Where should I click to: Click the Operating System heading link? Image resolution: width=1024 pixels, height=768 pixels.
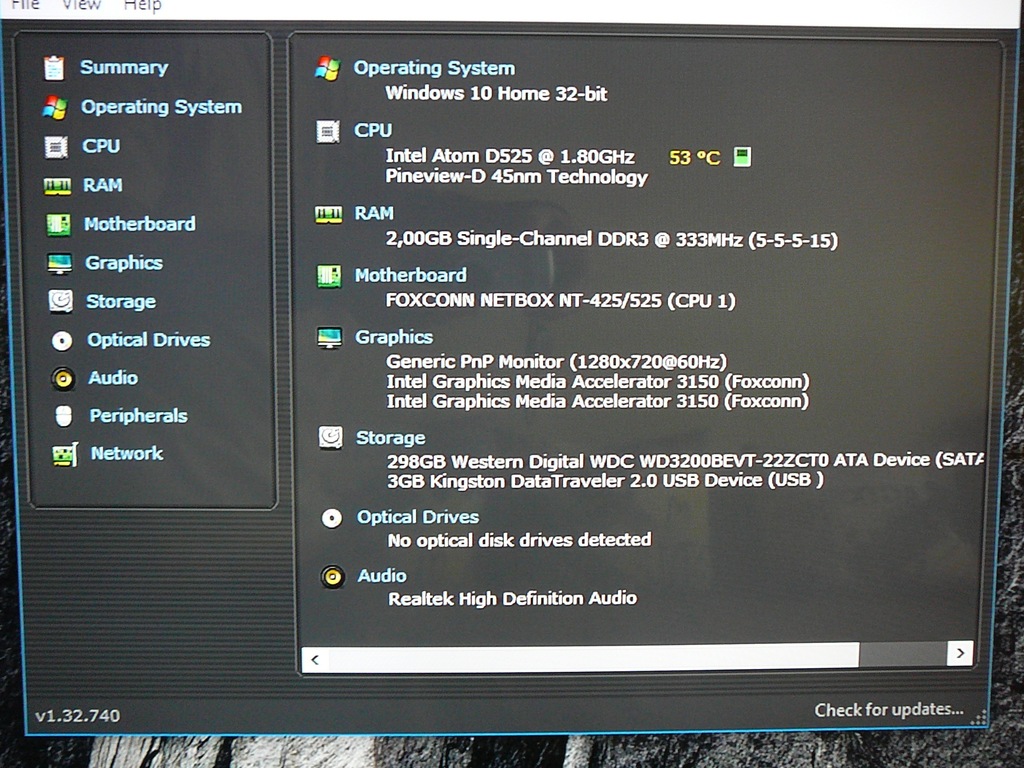pyautogui.click(x=434, y=68)
